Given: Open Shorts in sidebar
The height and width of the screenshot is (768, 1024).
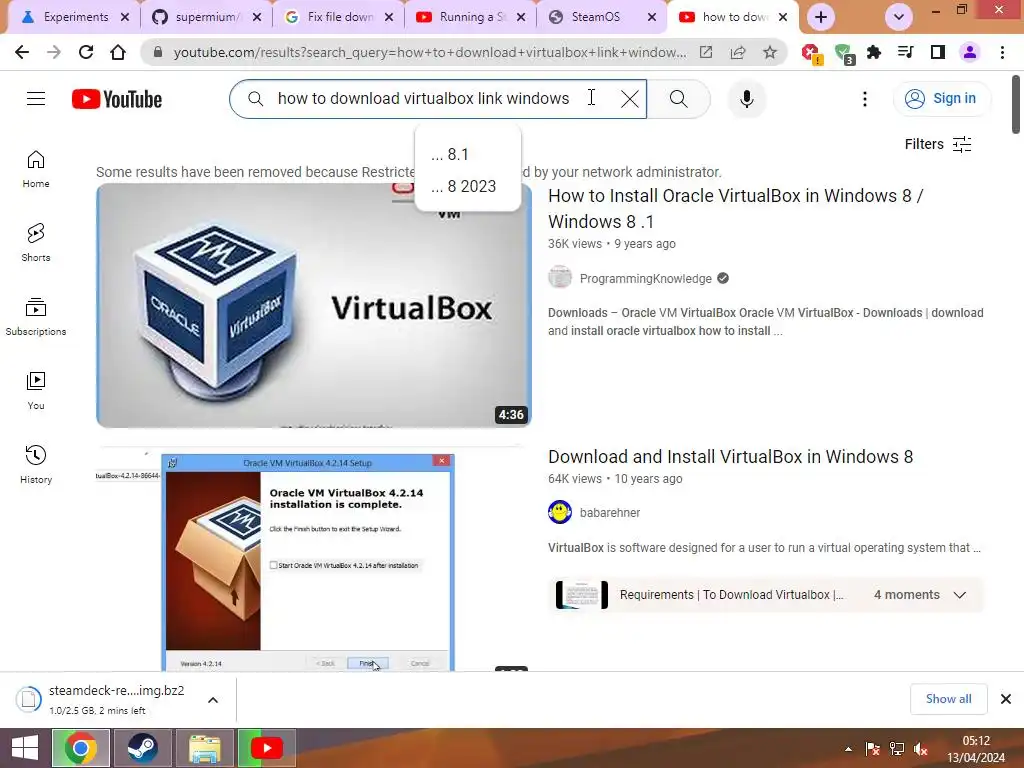Looking at the screenshot, I should point(36,243).
